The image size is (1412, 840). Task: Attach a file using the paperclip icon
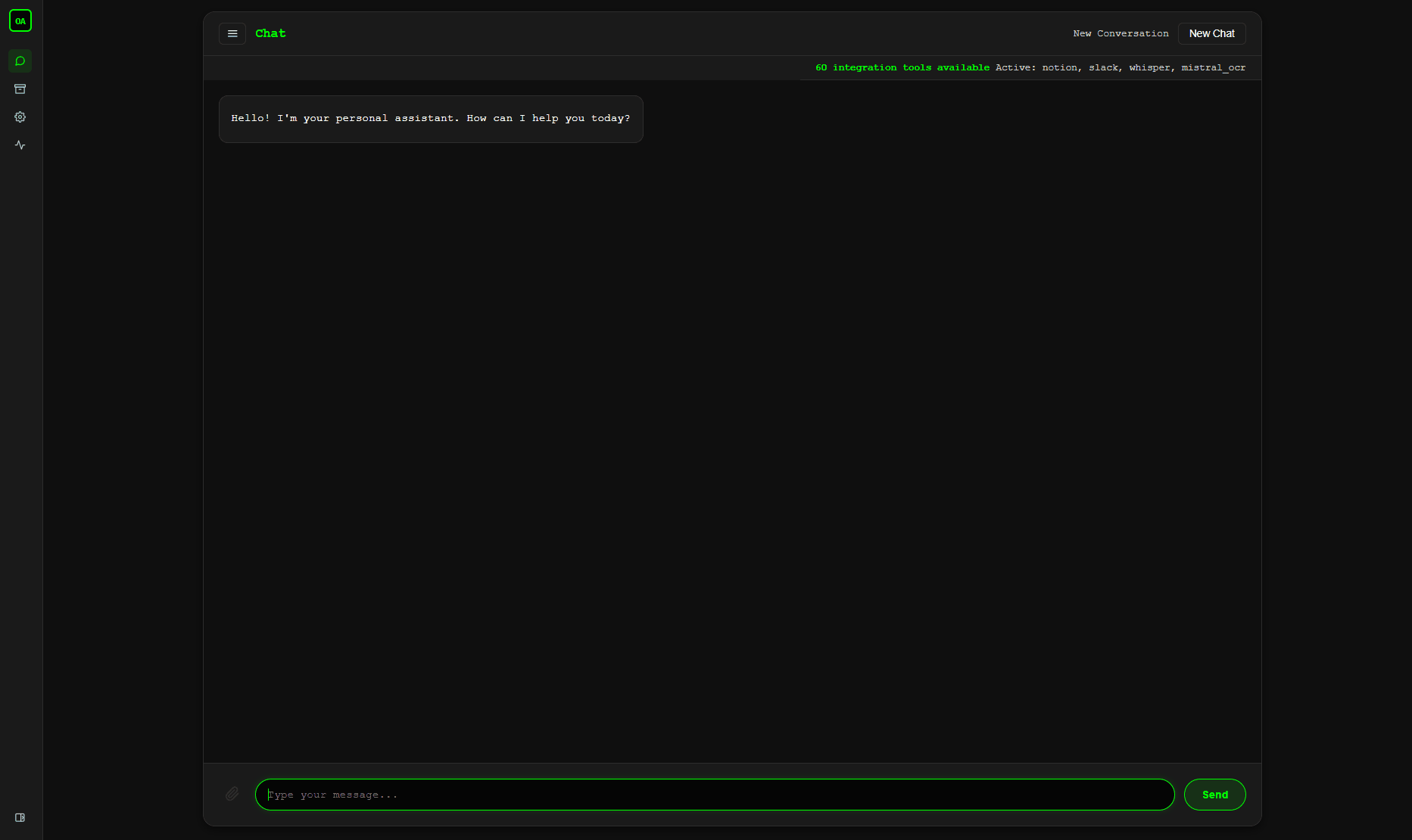click(232, 794)
